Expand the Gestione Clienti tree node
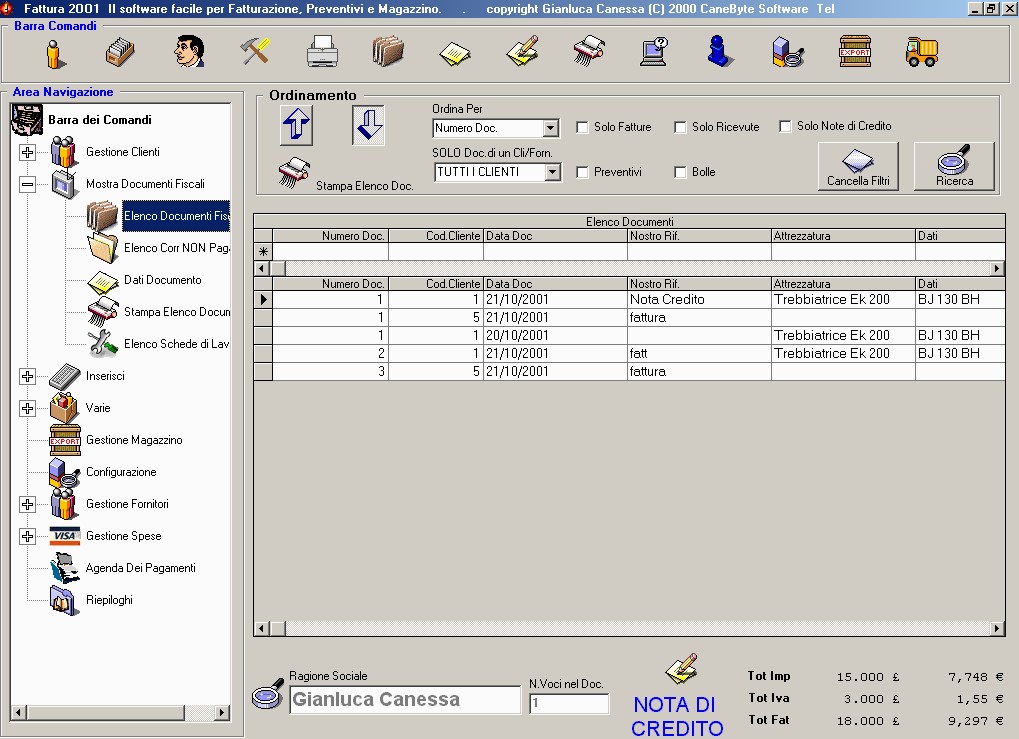Screen dimensions: 1019x739 [x=27, y=152]
